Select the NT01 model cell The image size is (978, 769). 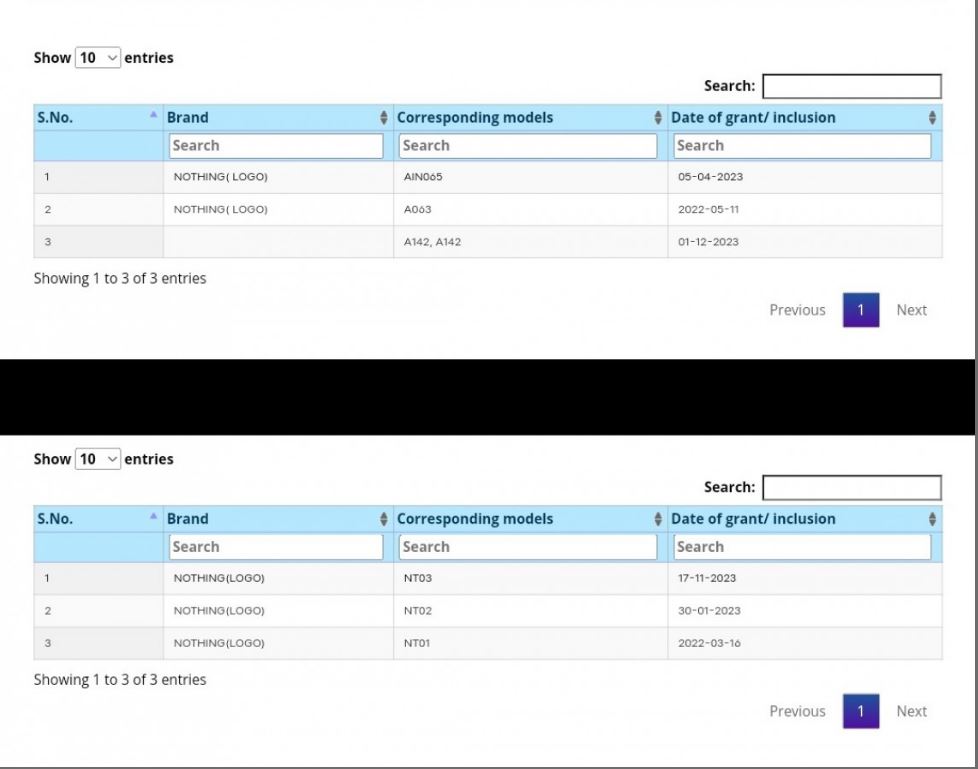(x=530, y=643)
